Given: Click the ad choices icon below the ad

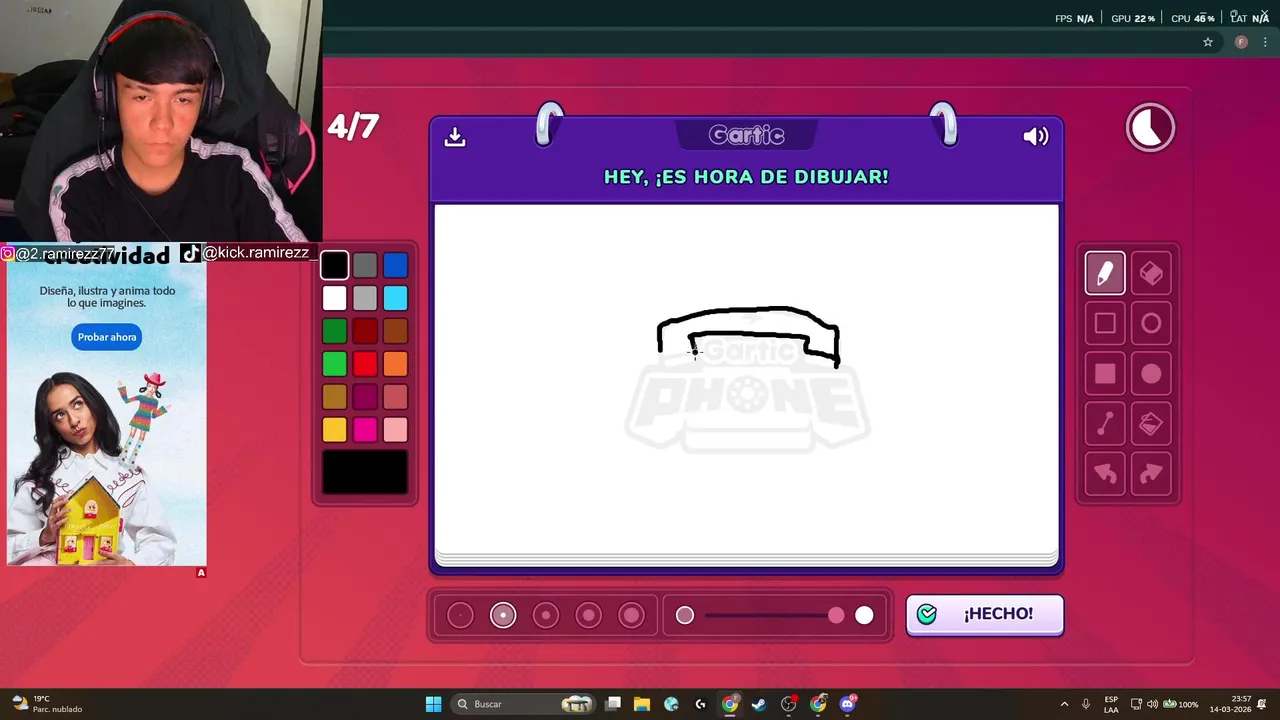Looking at the screenshot, I should pyautogui.click(x=201, y=573).
